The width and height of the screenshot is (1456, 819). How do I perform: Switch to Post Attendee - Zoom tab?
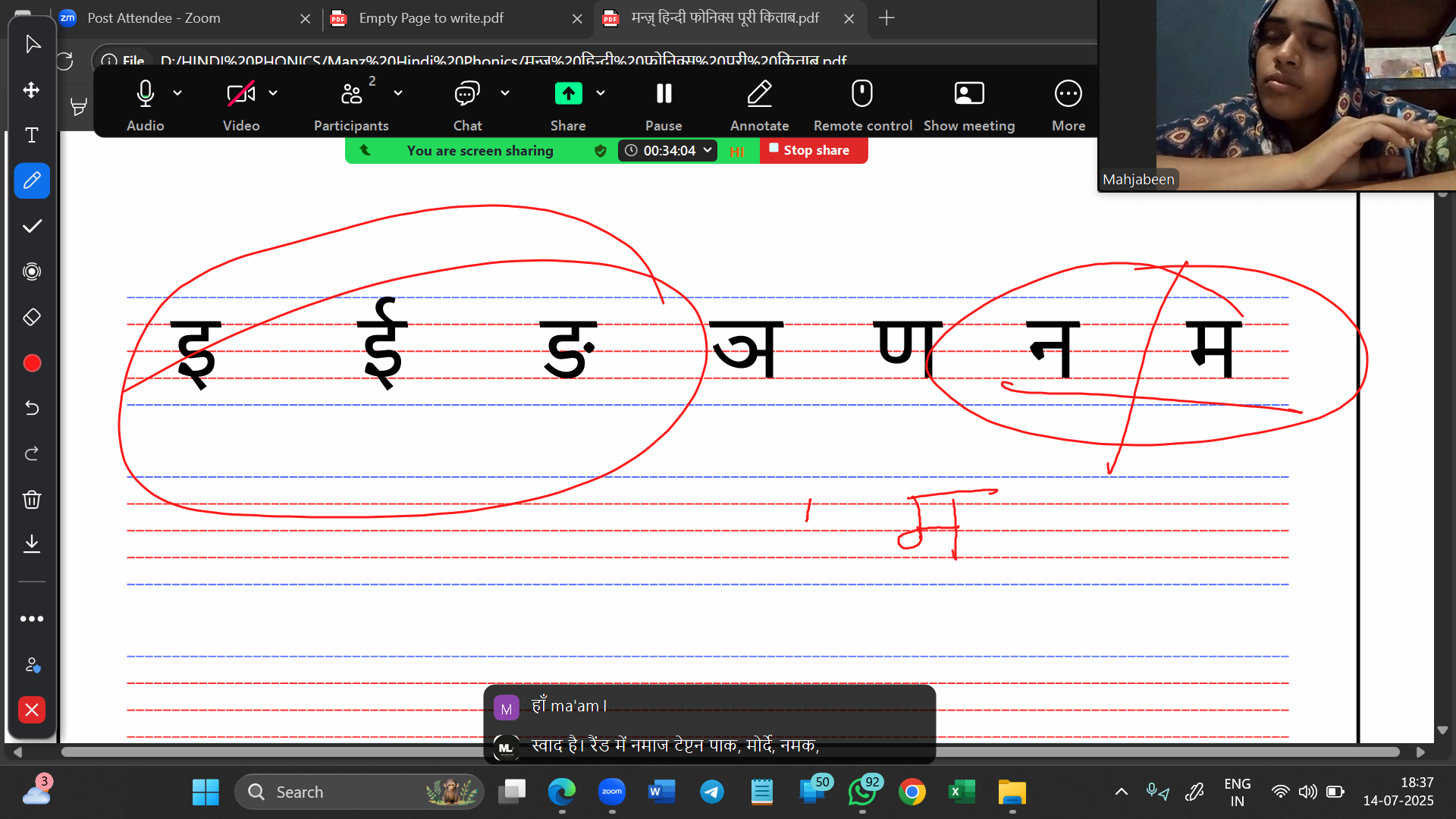click(x=154, y=18)
